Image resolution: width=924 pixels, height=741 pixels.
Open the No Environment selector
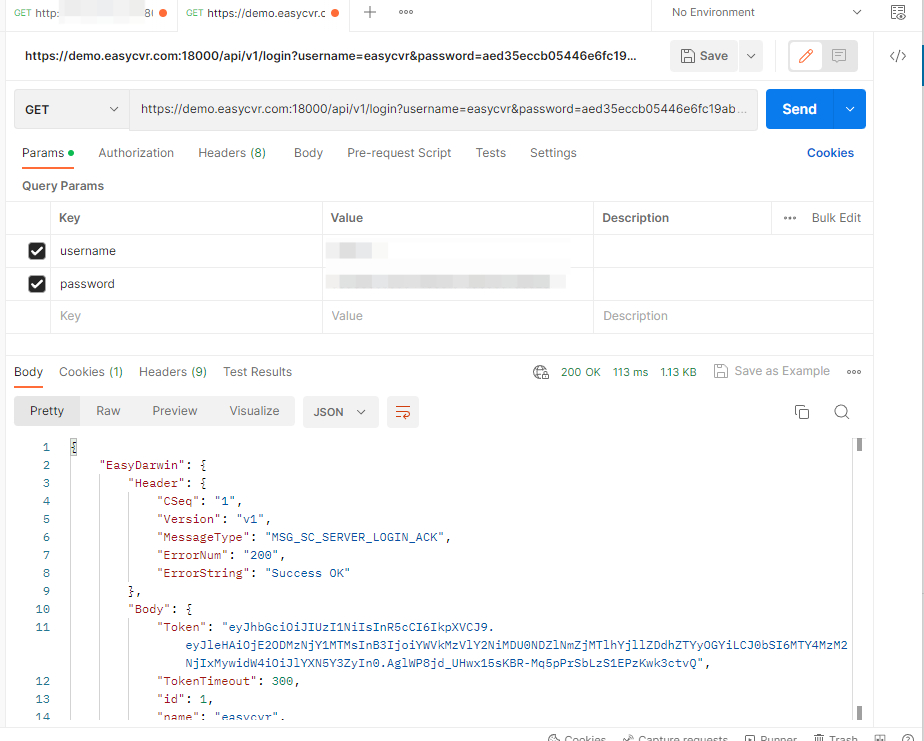(x=766, y=12)
